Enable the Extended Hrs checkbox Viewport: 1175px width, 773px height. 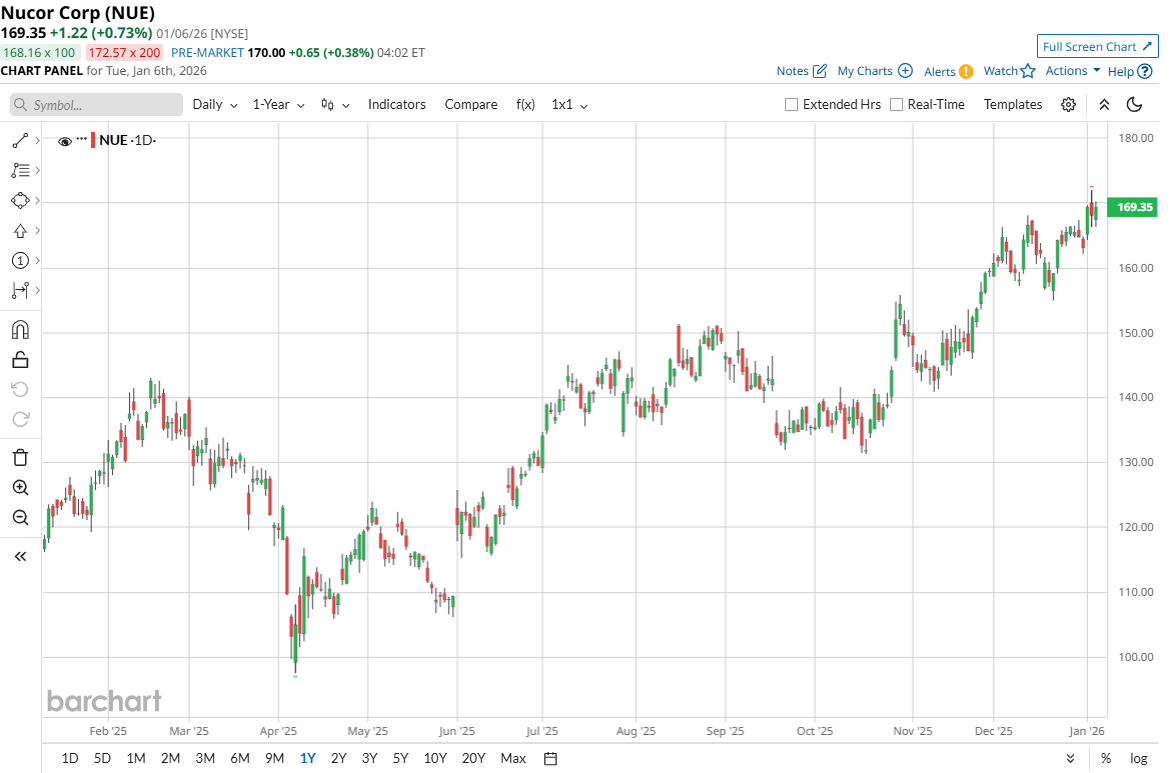[x=792, y=105]
